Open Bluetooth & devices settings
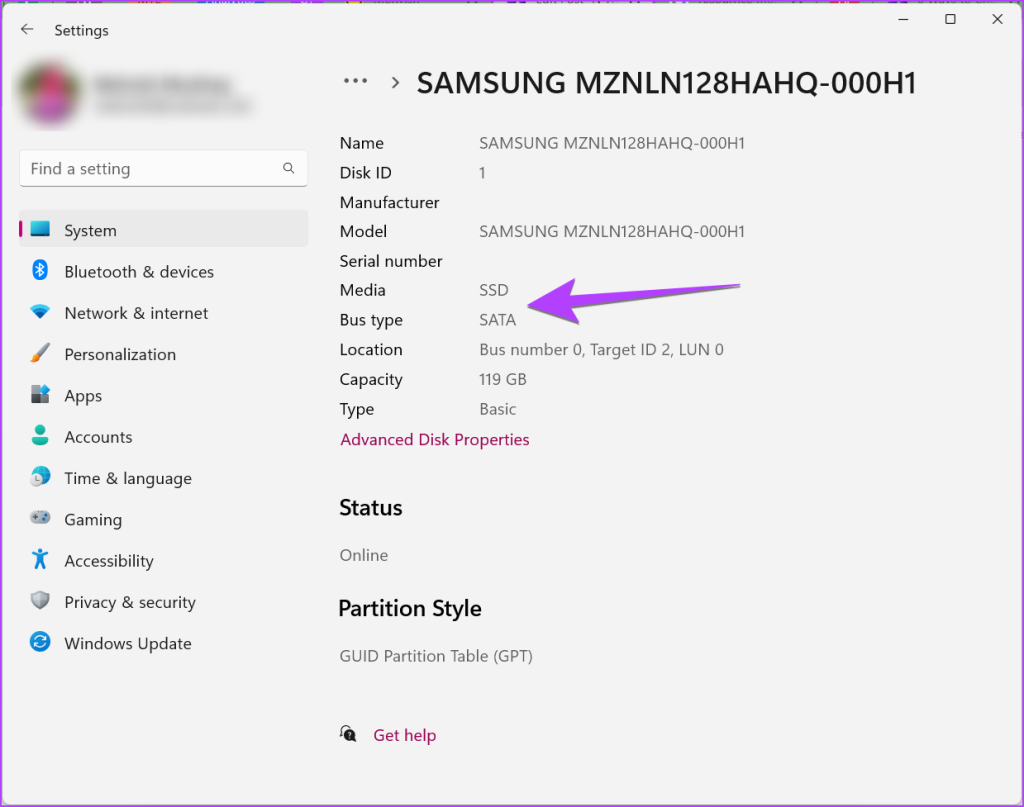Image resolution: width=1024 pixels, height=807 pixels. [163, 272]
